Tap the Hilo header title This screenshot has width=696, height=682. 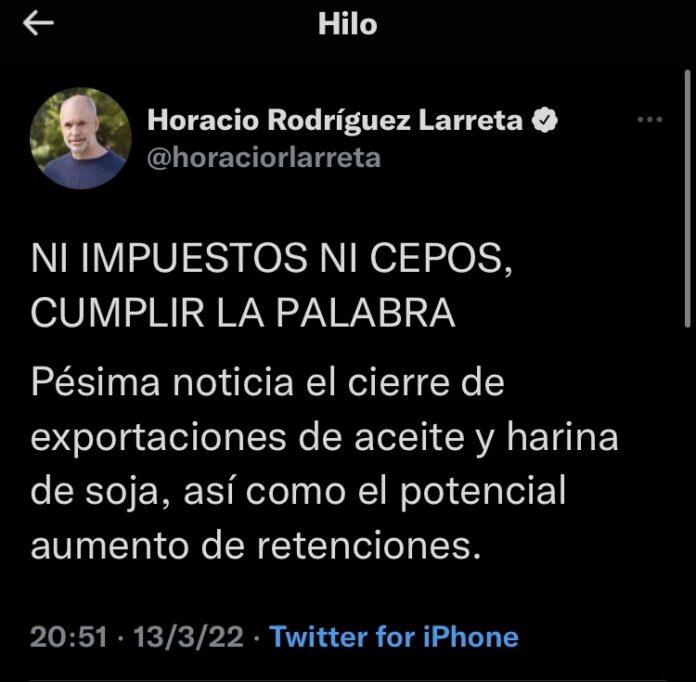[x=348, y=24]
